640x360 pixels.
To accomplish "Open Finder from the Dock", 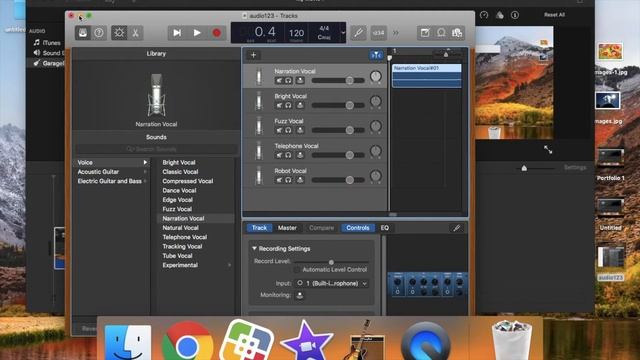I will click(127, 342).
